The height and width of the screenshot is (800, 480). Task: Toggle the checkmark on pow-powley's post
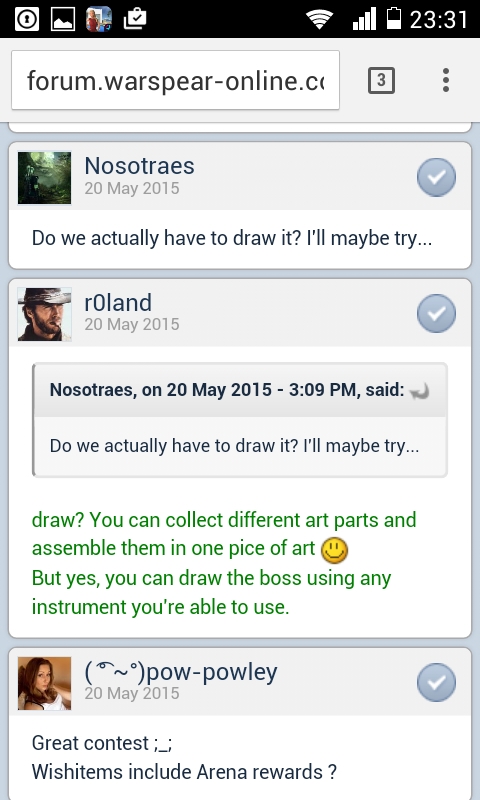pos(436,682)
